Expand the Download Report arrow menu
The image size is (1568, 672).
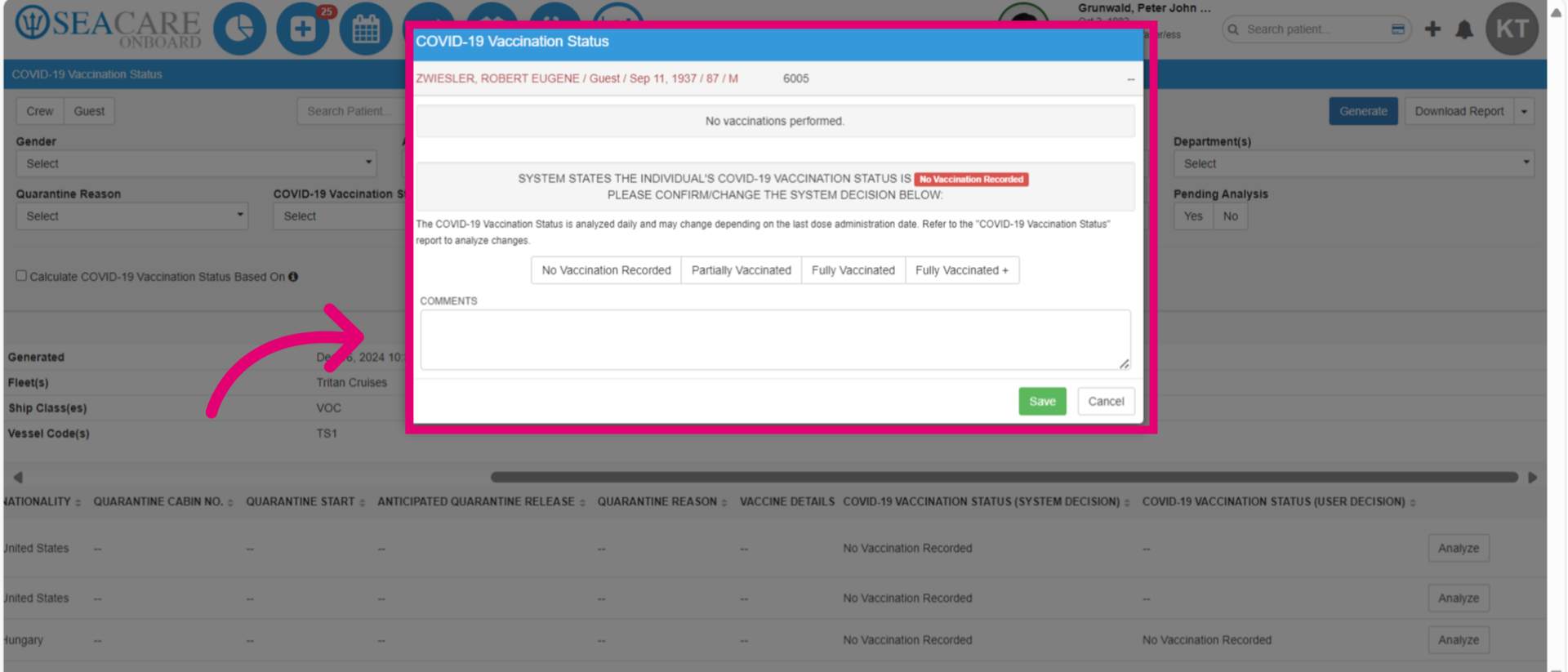1524,111
